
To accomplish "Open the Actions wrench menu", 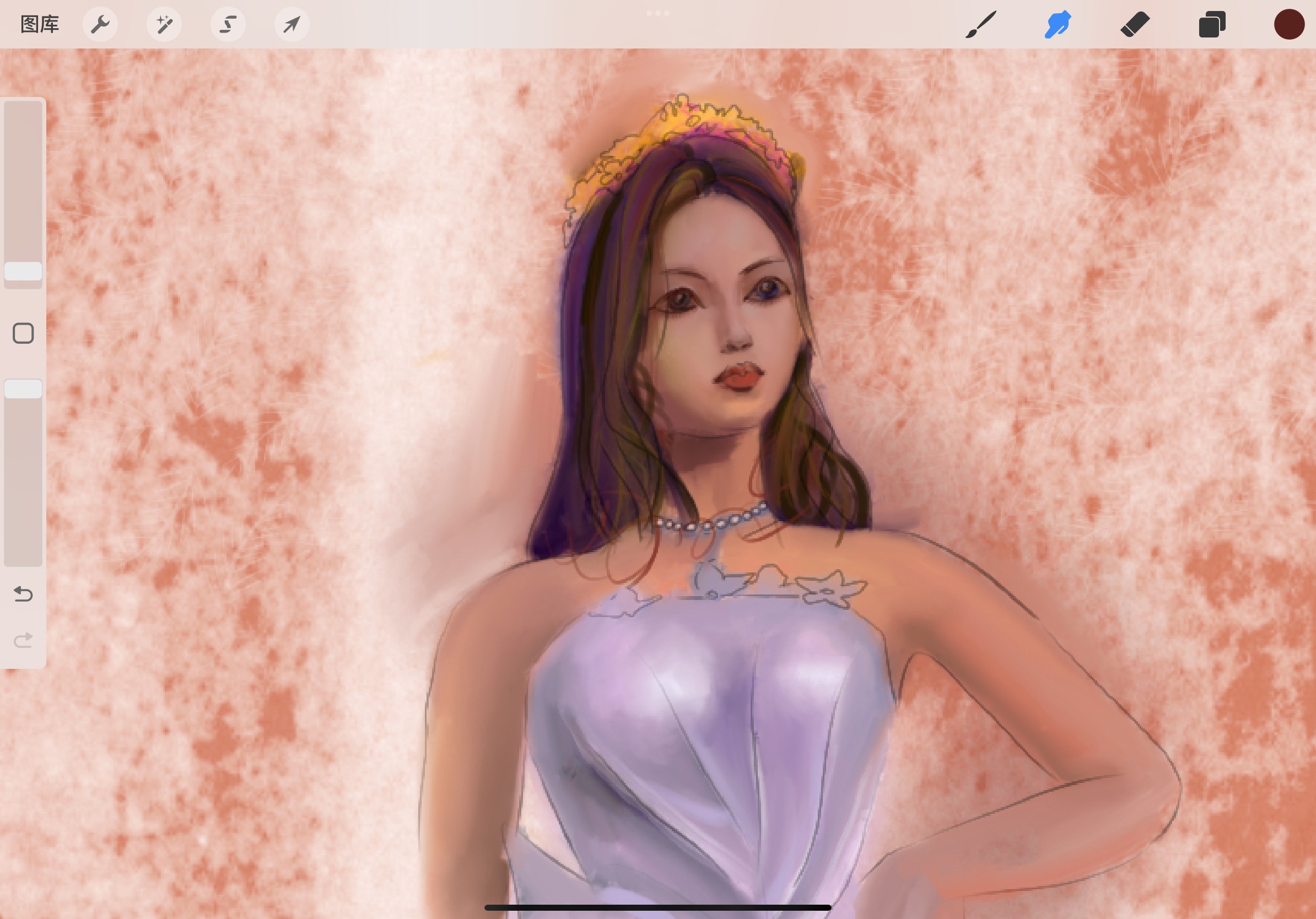I will 100,25.
